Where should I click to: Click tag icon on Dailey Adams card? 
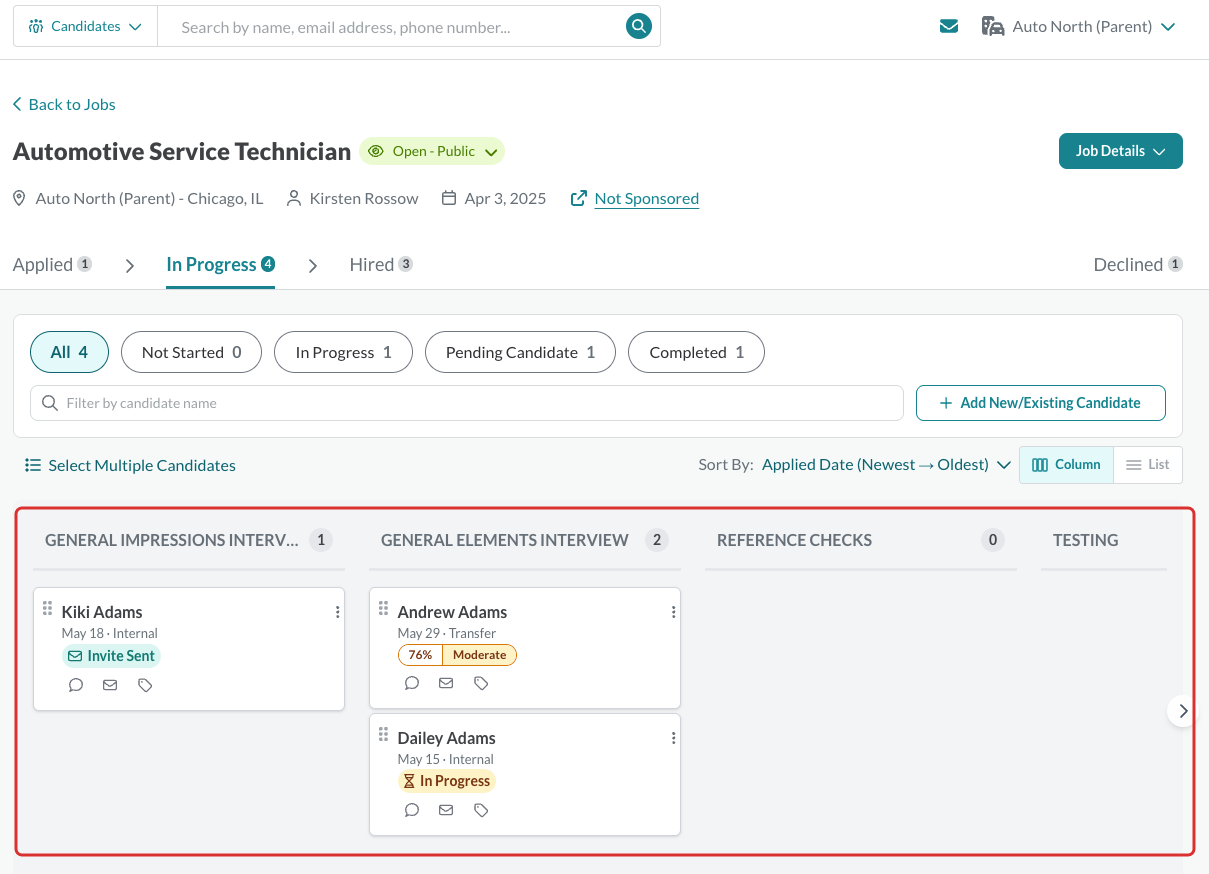(x=481, y=810)
